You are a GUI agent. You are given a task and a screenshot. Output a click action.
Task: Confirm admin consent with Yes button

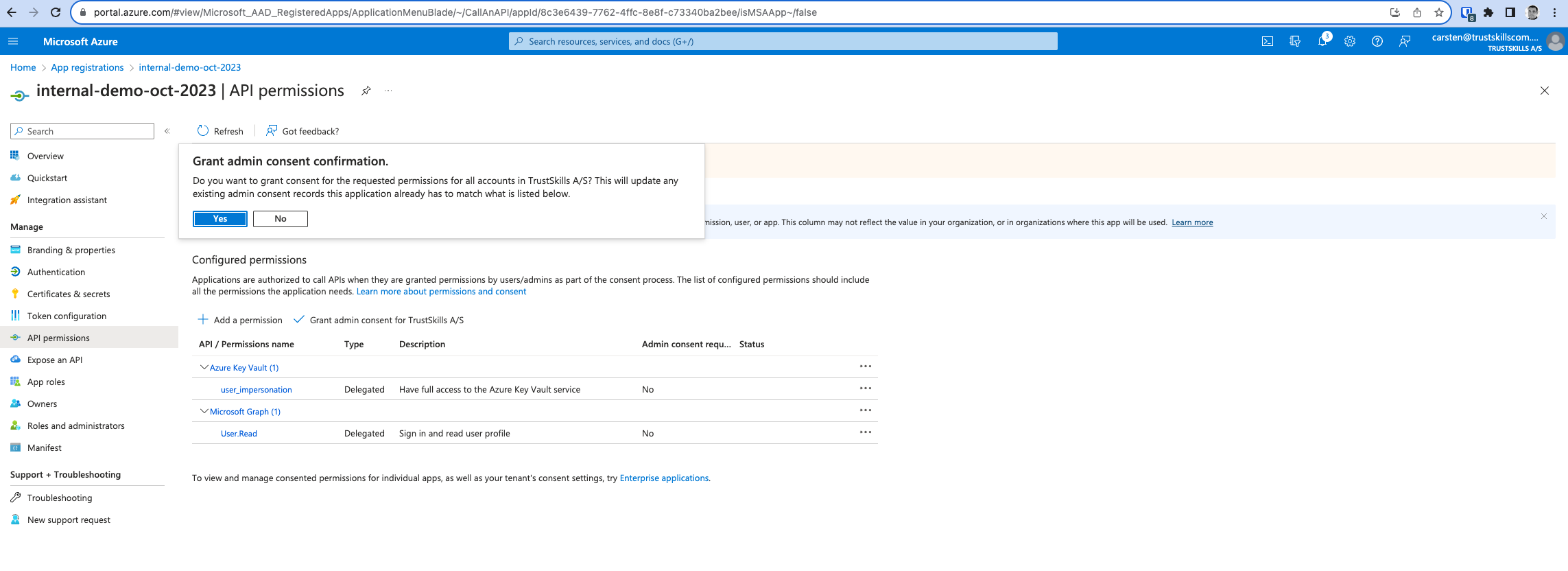tap(219, 218)
